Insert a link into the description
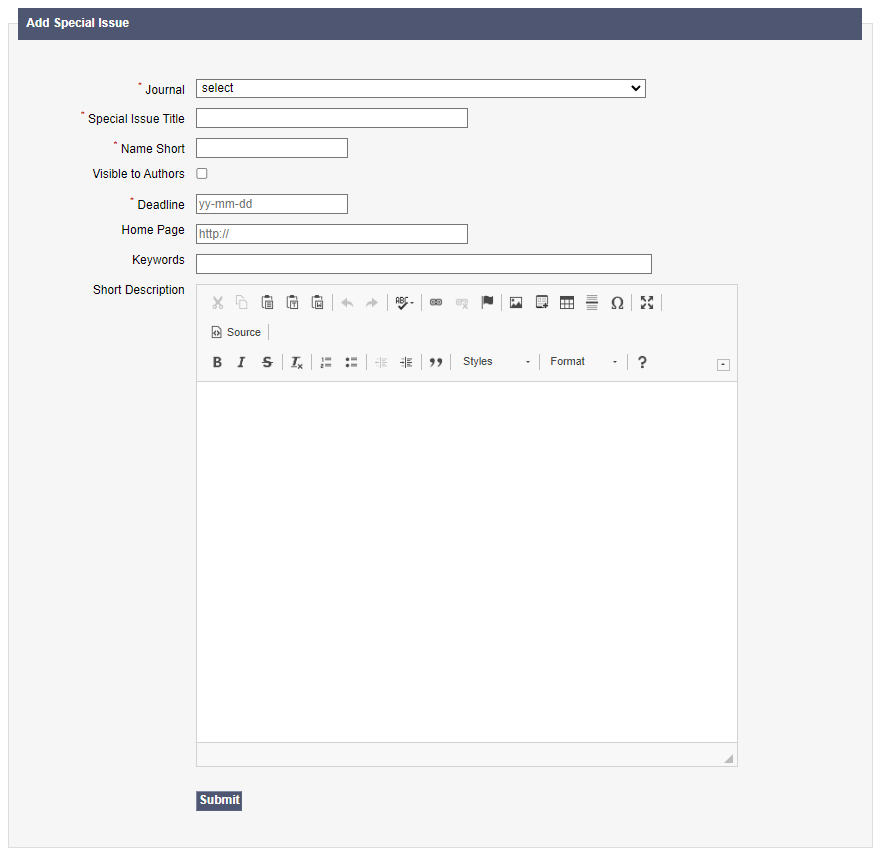 436,303
